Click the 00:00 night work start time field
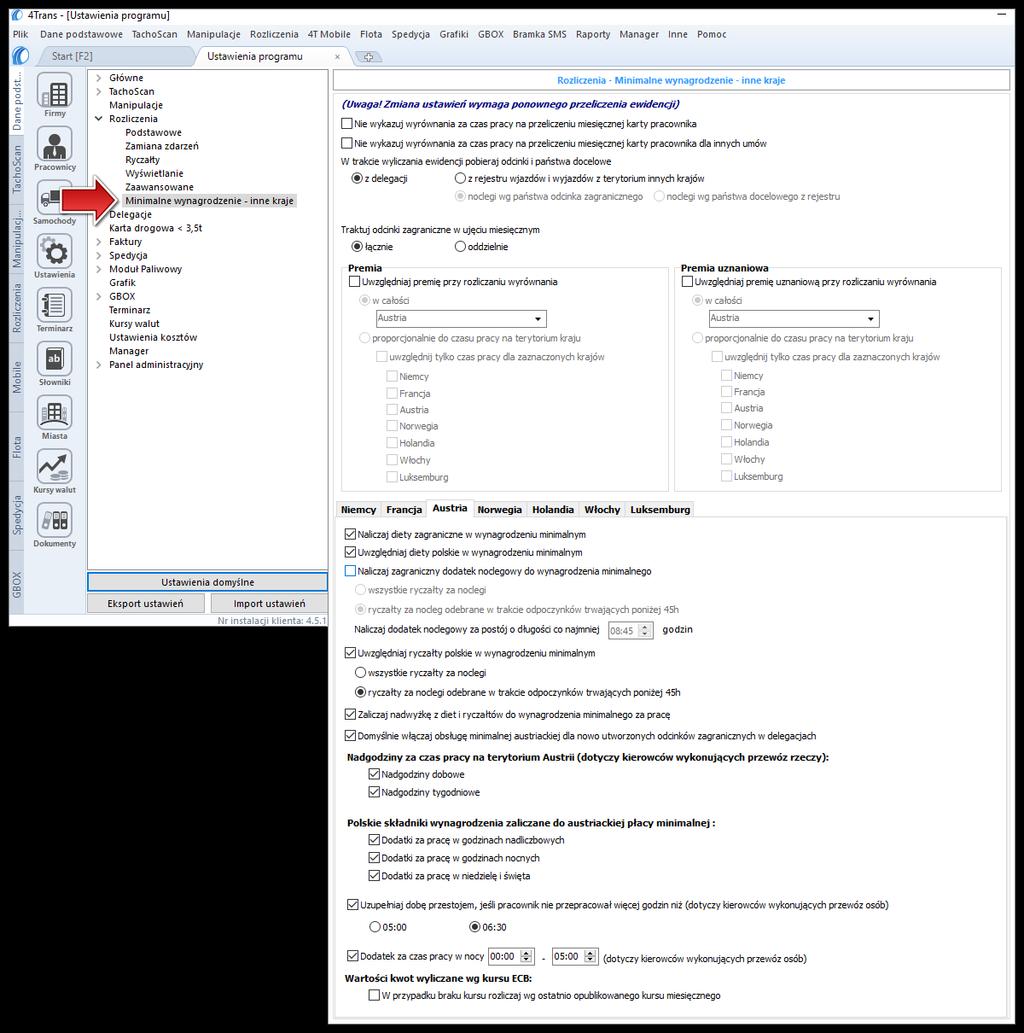 tap(503, 957)
